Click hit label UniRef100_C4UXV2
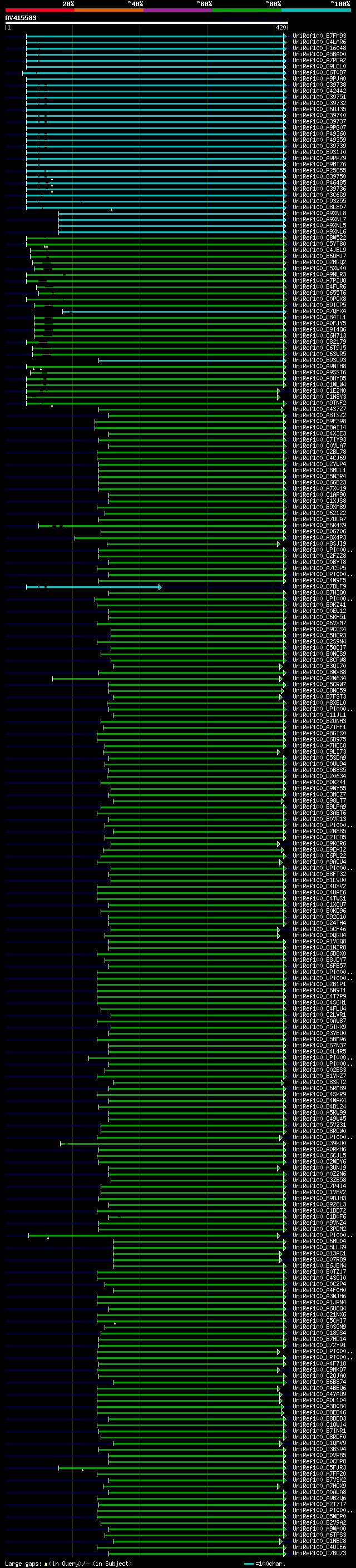This screenshot has width=356, height=1568. coord(319,886)
